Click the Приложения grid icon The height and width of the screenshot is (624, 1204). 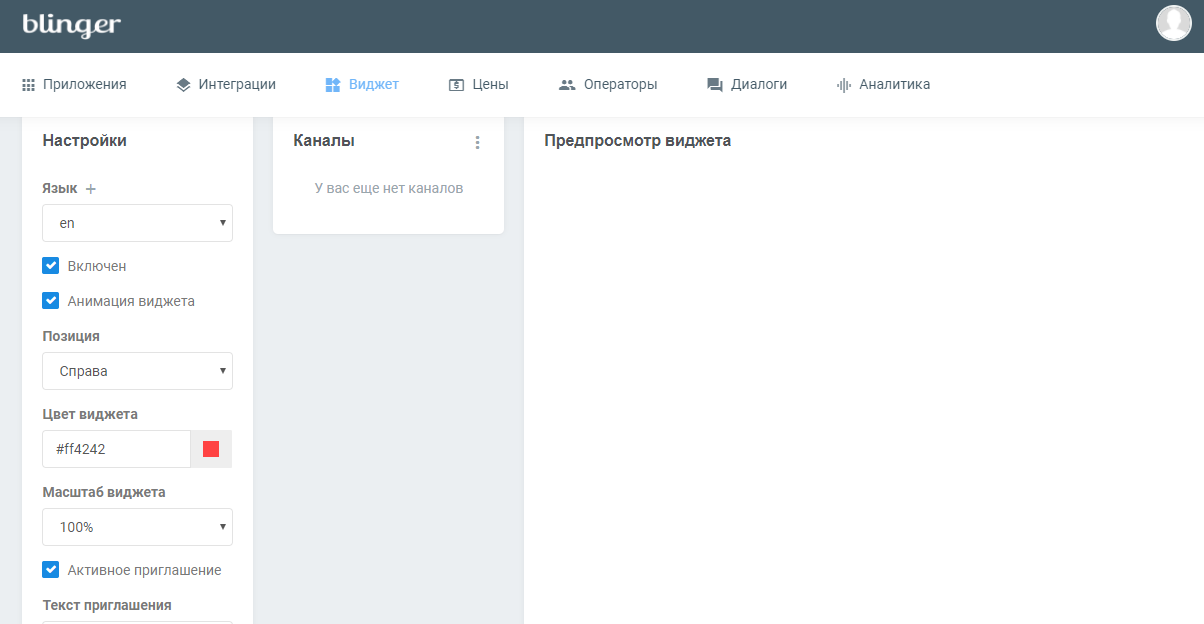[x=29, y=85]
